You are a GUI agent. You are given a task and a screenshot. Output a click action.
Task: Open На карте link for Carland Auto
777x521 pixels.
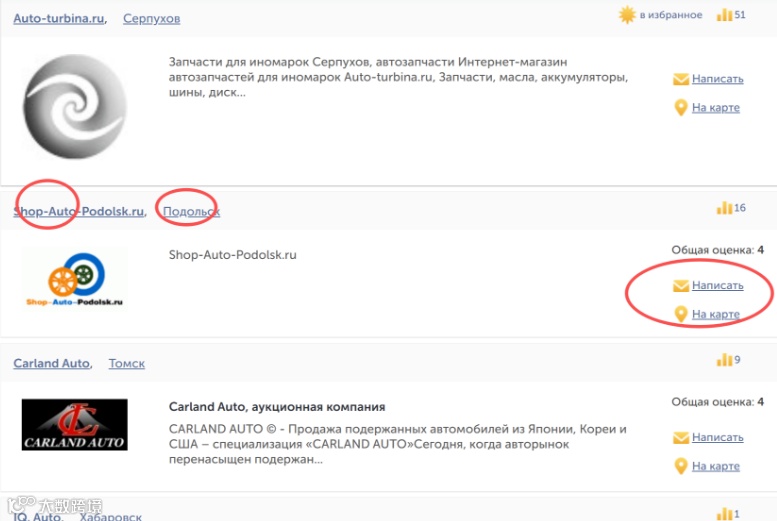tap(716, 466)
